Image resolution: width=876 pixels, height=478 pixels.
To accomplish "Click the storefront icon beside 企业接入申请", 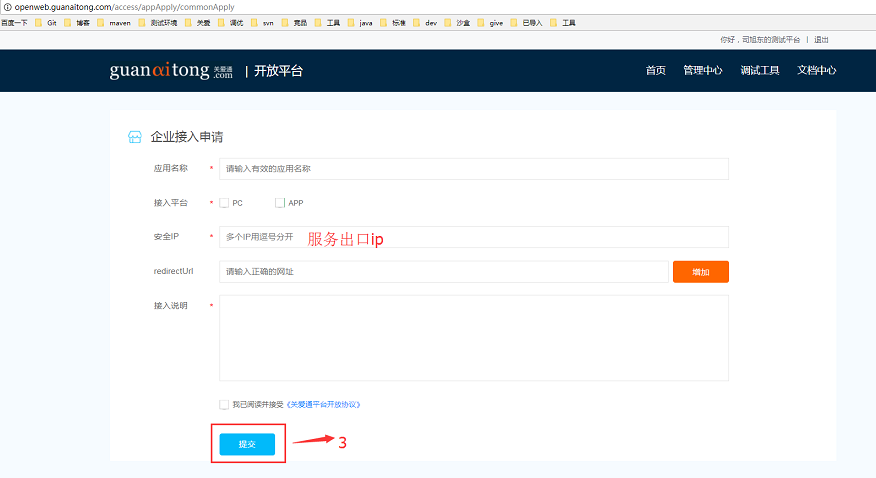I will 135,137.
